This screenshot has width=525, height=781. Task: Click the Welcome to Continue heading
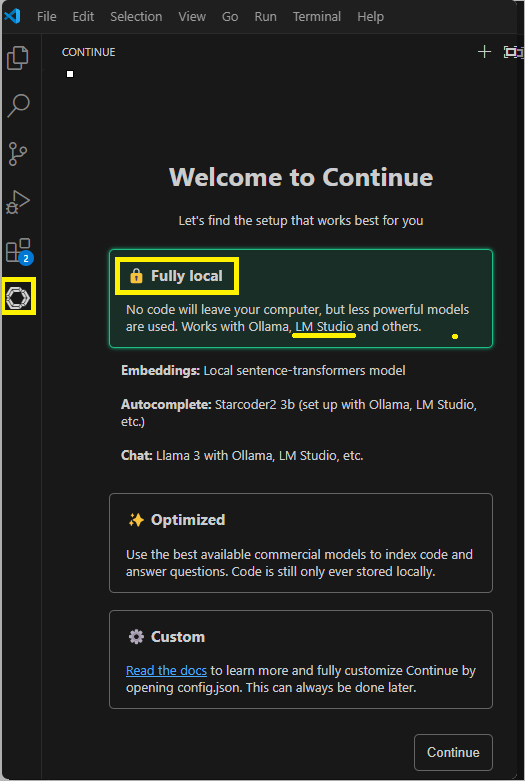301,177
